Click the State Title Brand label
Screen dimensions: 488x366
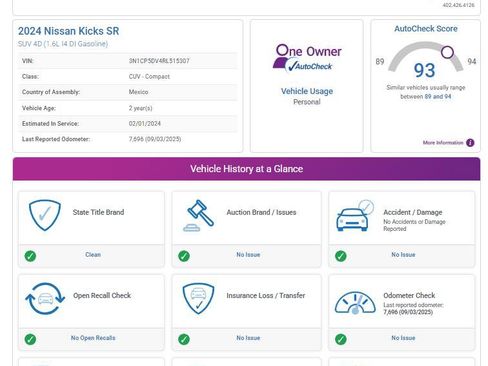[98, 212]
